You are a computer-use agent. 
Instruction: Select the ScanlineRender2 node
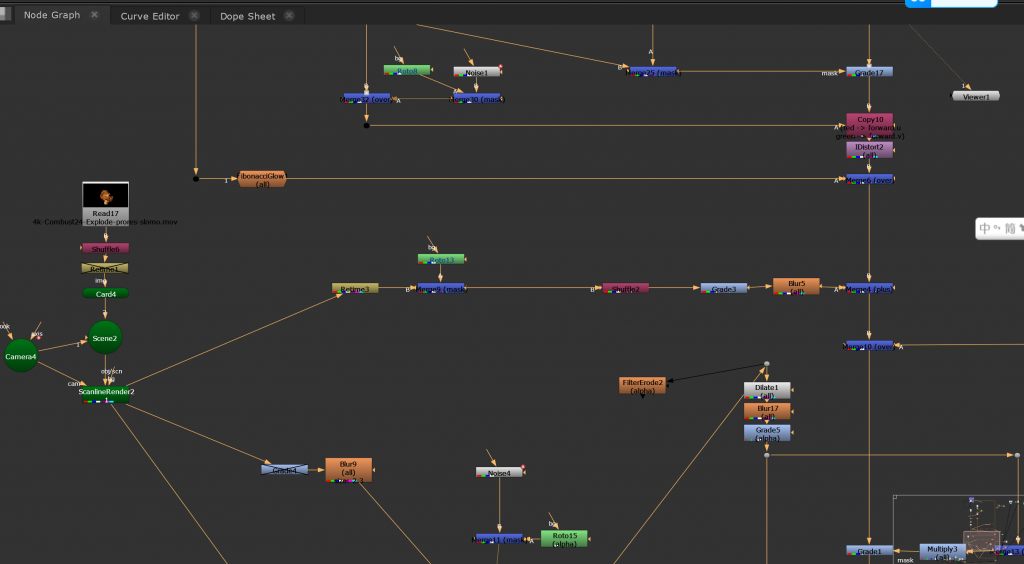coord(105,394)
